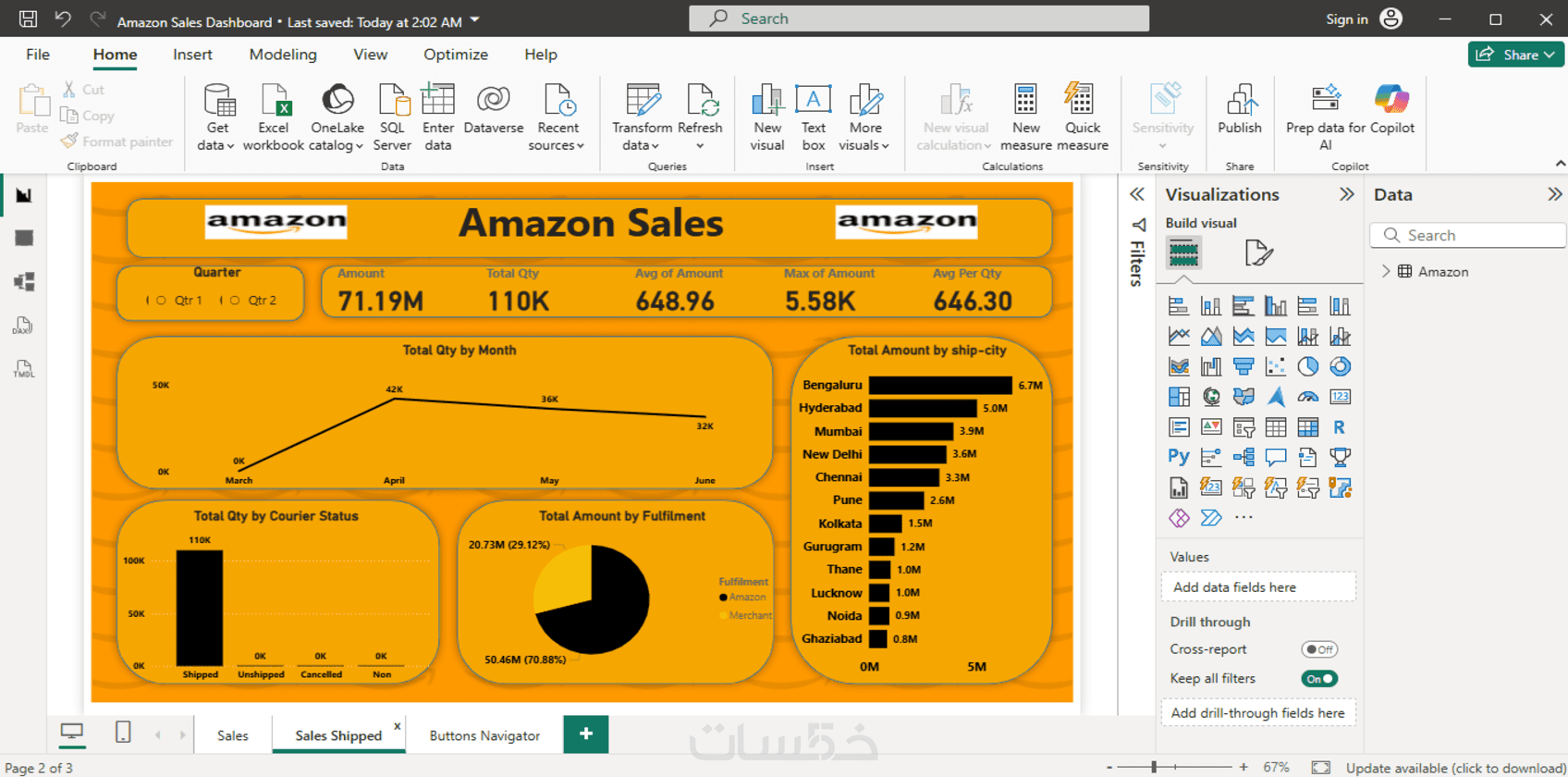Select the Donut chart visual
This screenshot has width=1568, height=777.
pyautogui.click(x=1340, y=366)
